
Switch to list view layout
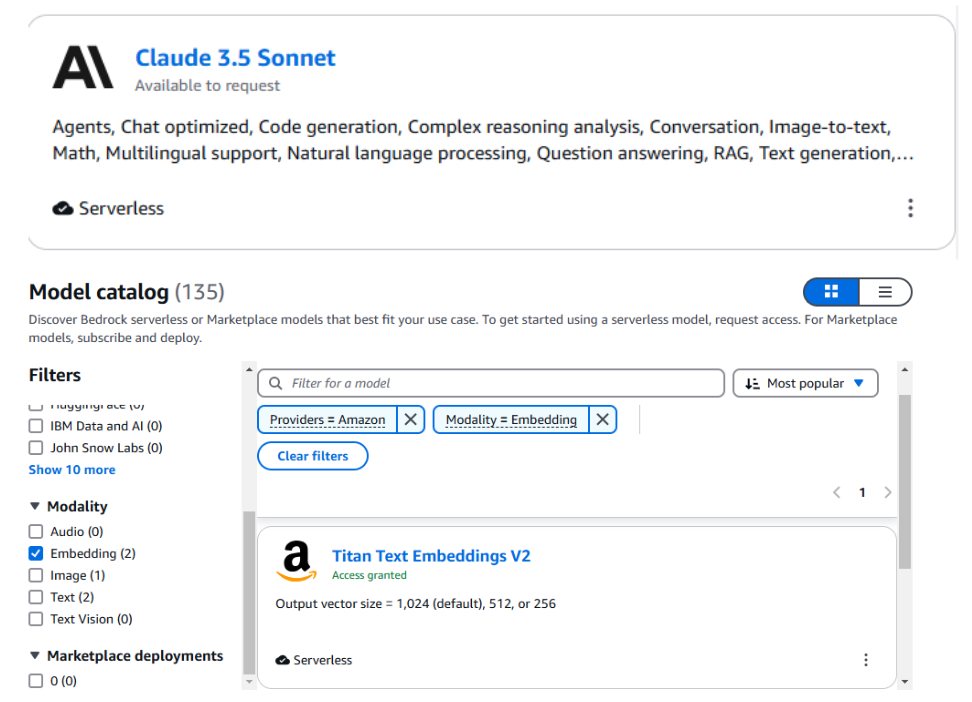[x=885, y=292]
